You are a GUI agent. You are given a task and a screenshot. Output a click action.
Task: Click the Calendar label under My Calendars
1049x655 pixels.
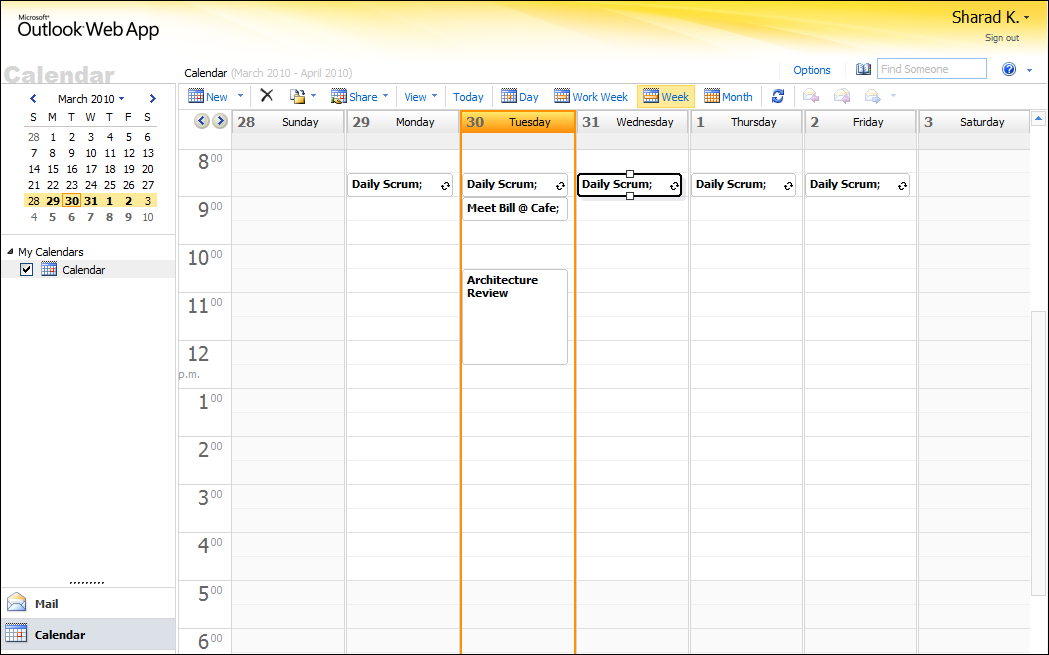coord(84,270)
